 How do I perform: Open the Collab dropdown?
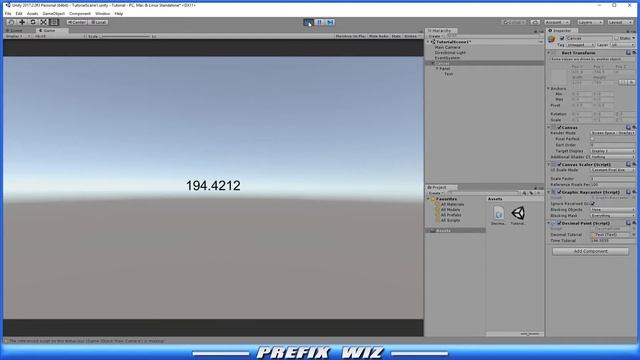tap(514, 22)
